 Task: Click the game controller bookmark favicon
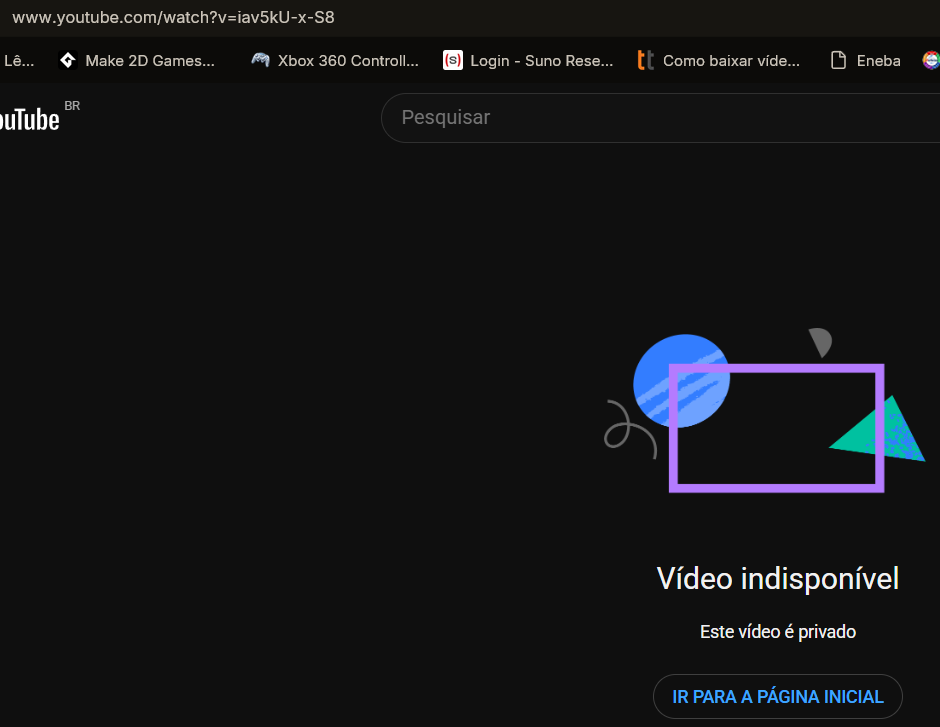260,60
